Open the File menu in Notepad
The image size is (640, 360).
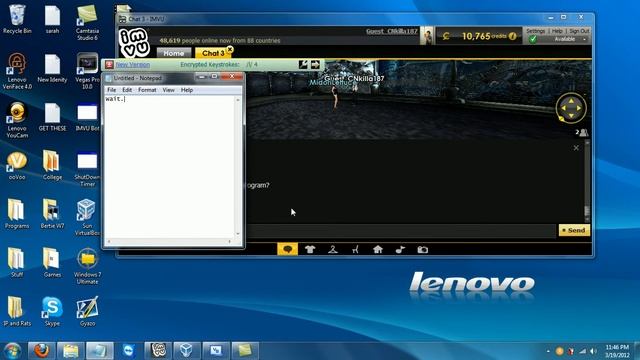[x=111, y=90]
